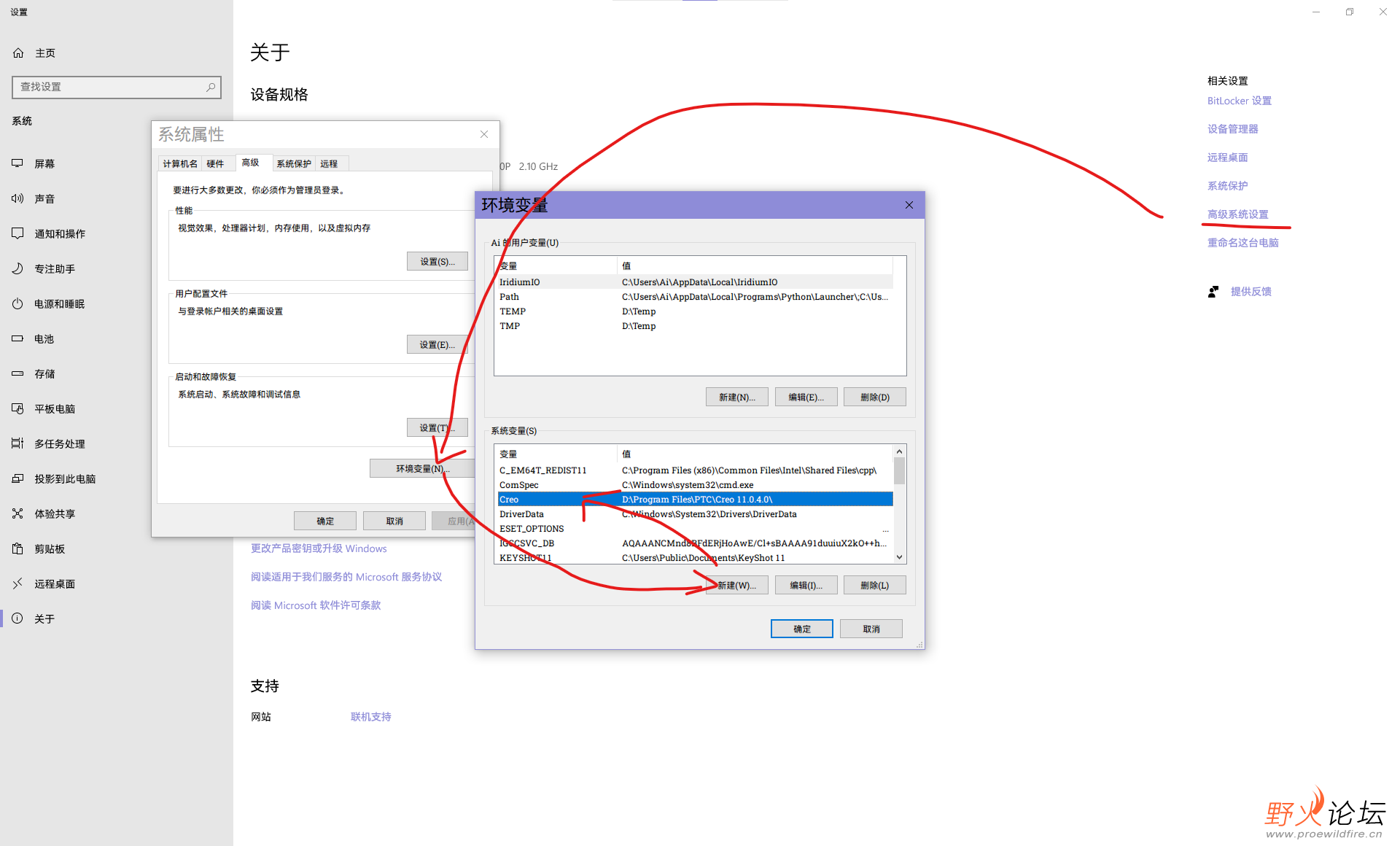Confirm Environment Variables with 确定
The image size is (1400, 846).
(x=802, y=629)
